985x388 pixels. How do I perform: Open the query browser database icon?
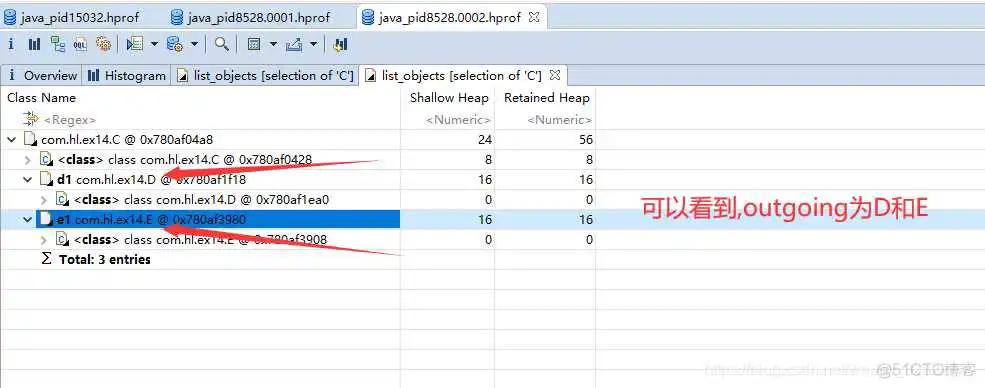[175, 44]
